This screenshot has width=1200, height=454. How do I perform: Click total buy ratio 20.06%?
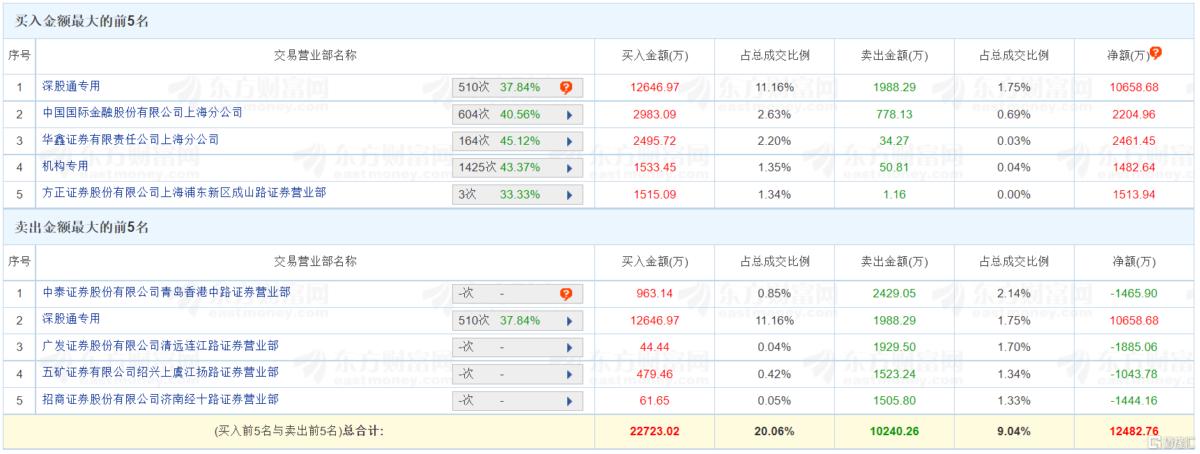775,431
